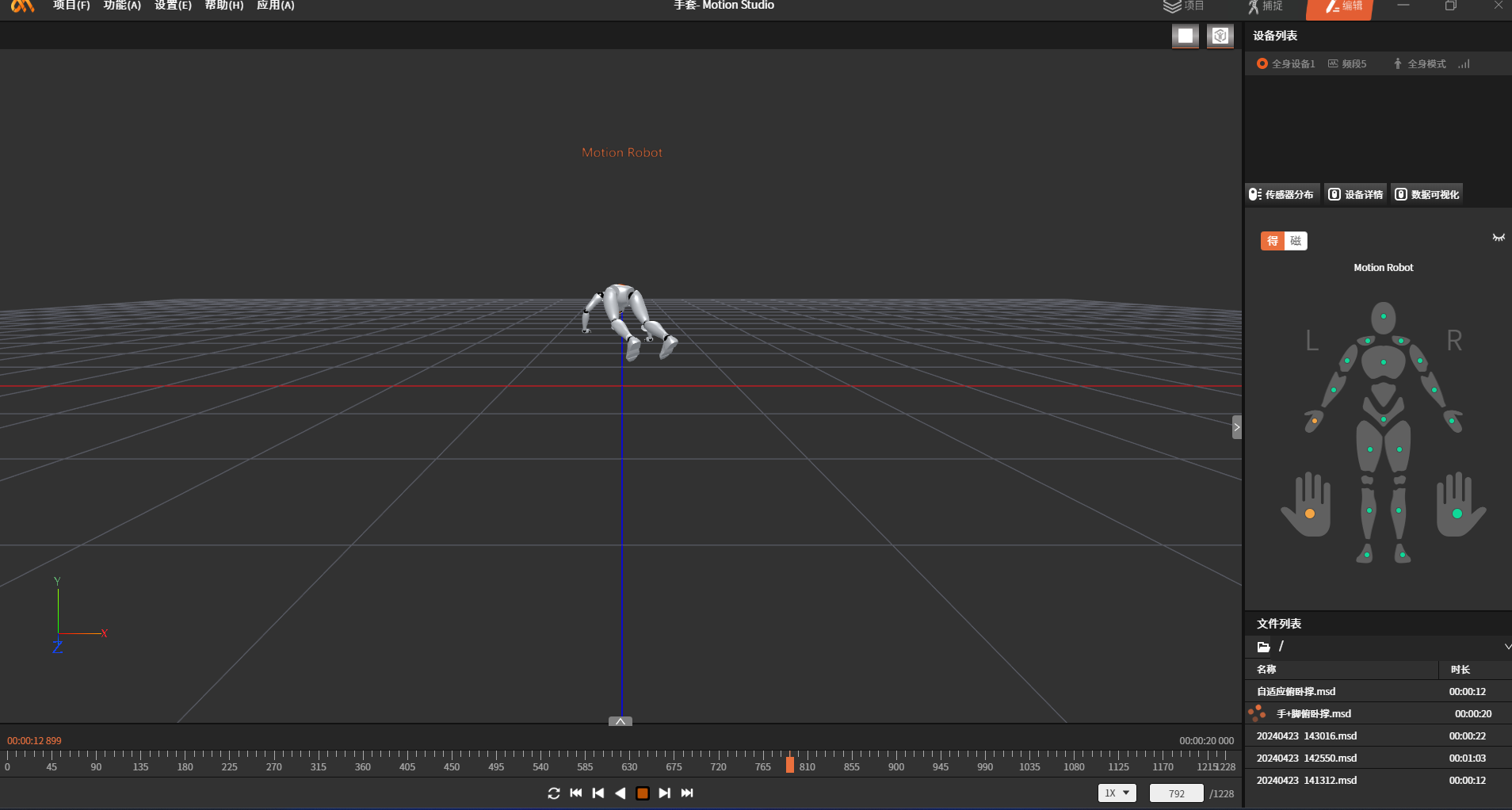
Task: Step forward one frame
Action: [x=665, y=793]
